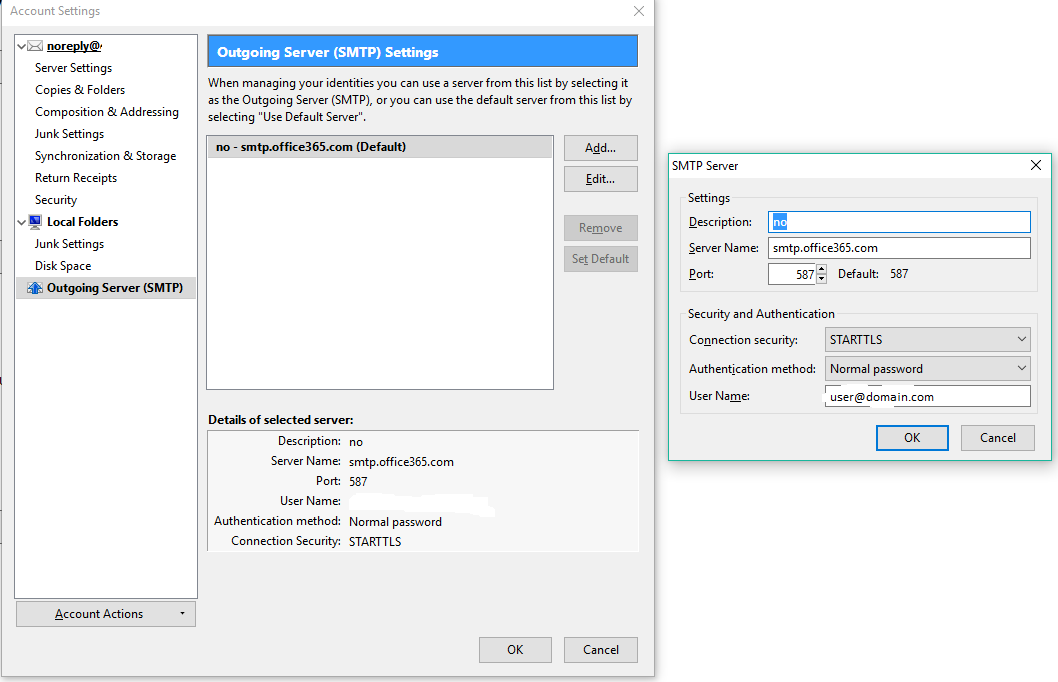Collapse the Local Folders tree

tap(22, 222)
